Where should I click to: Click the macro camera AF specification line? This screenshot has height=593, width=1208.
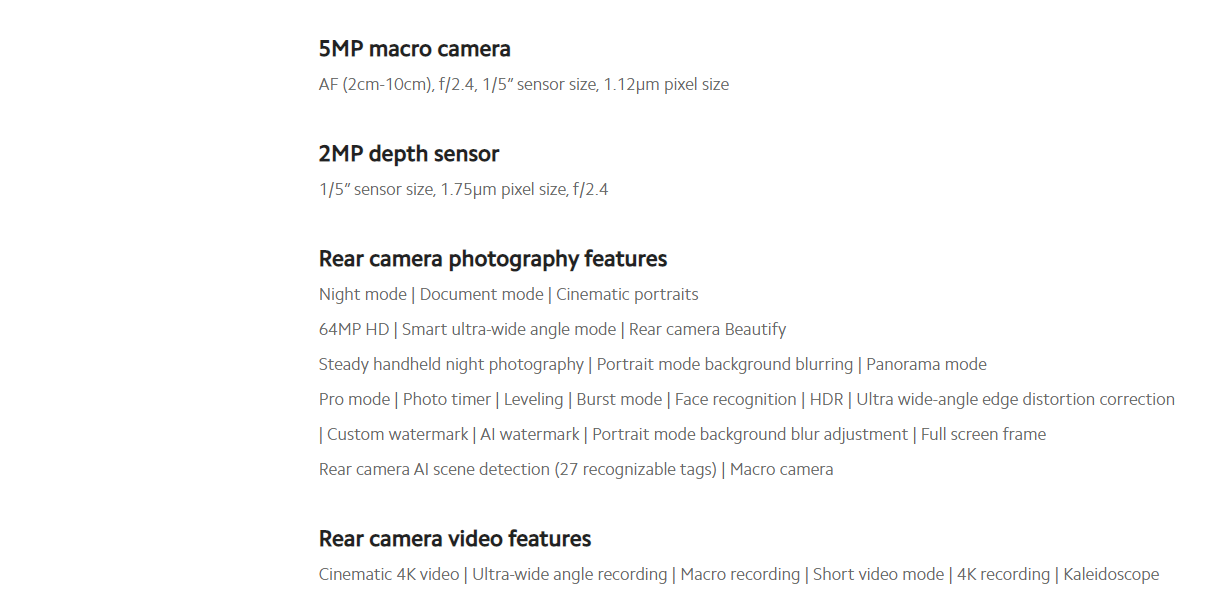click(x=524, y=85)
